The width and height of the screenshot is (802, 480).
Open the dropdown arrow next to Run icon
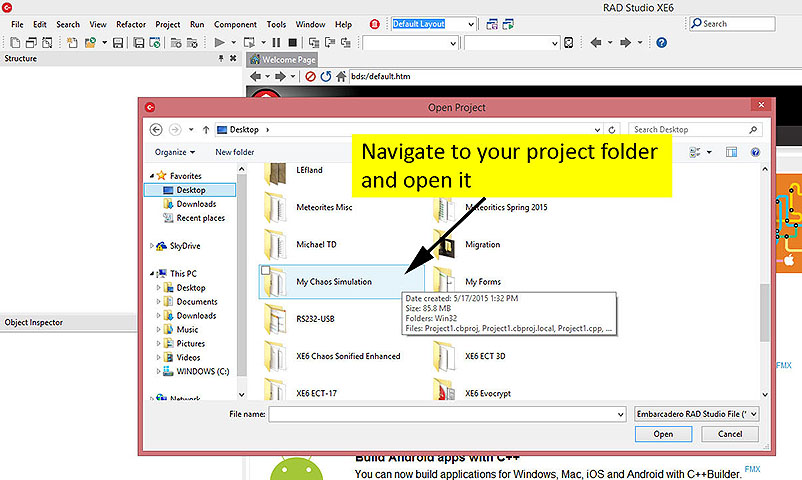(x=233, y=42)
